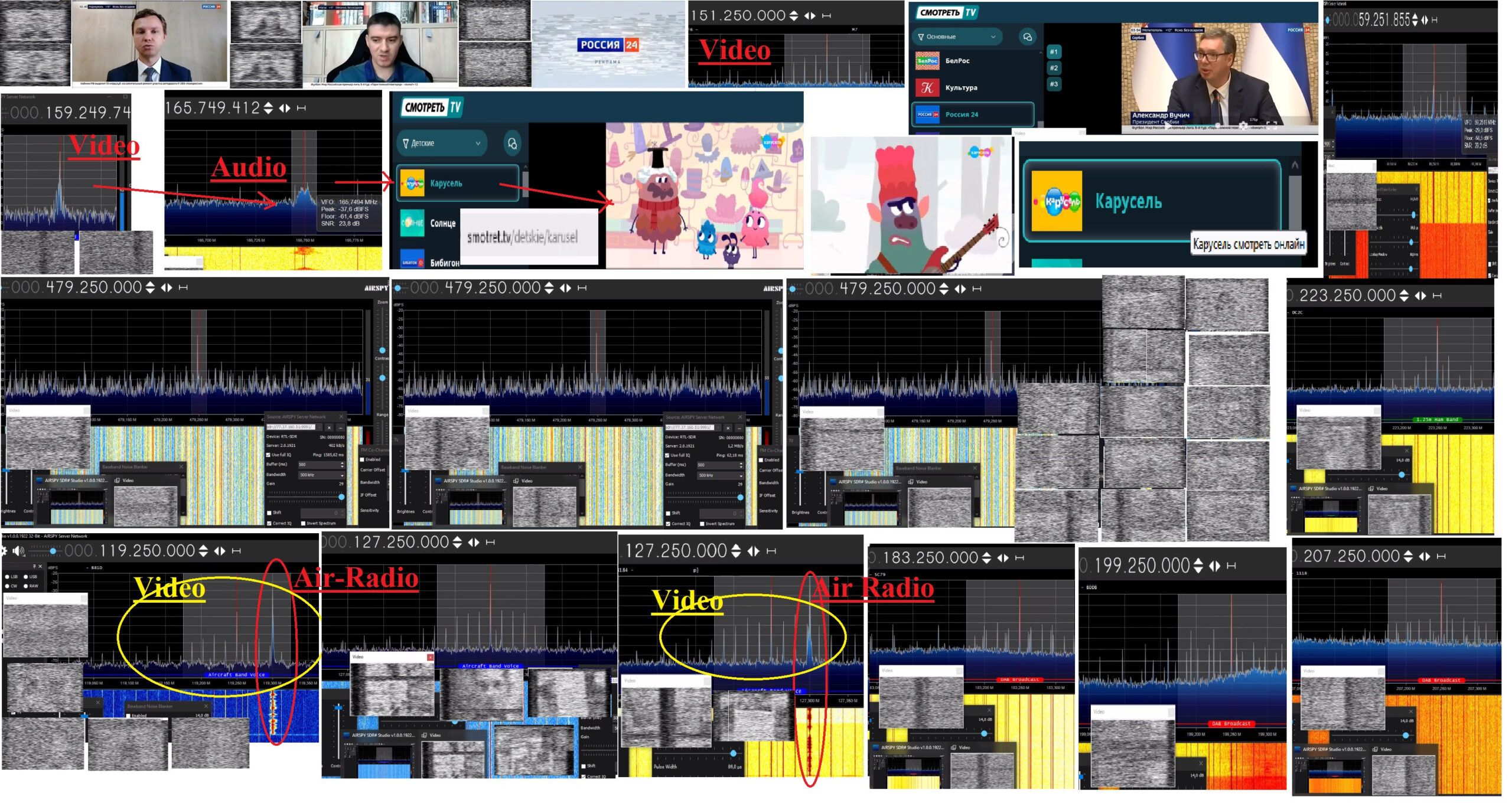Viewport: 1512px width, 803px height.
Task: Click the #1 stream source button
Action: click(1054, 52)
